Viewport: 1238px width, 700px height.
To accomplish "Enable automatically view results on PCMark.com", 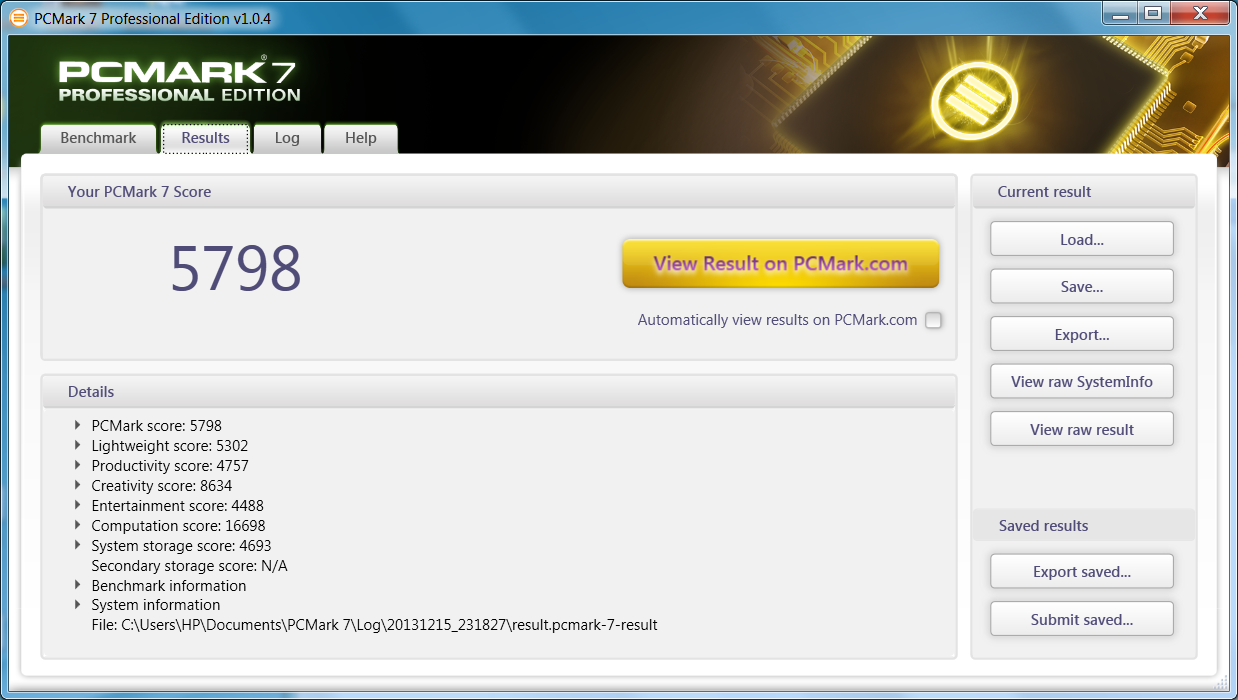I will [933, 321].
